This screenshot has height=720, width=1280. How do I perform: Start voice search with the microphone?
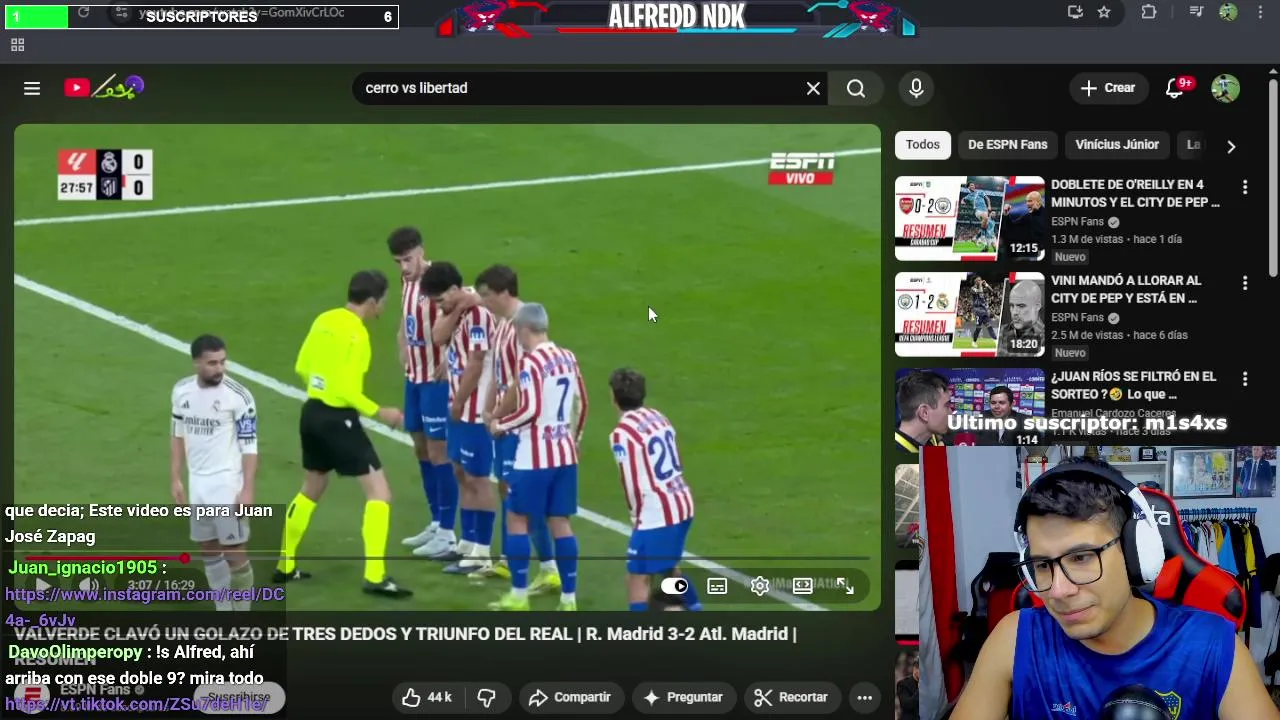[916, 88]
